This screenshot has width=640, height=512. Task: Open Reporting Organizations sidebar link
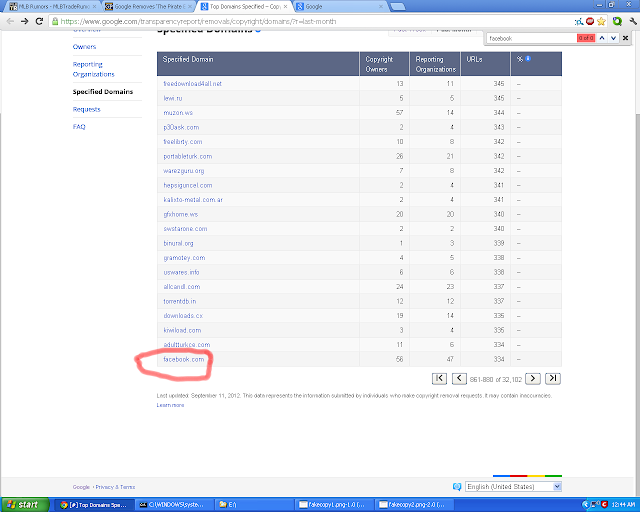[93, 69]
